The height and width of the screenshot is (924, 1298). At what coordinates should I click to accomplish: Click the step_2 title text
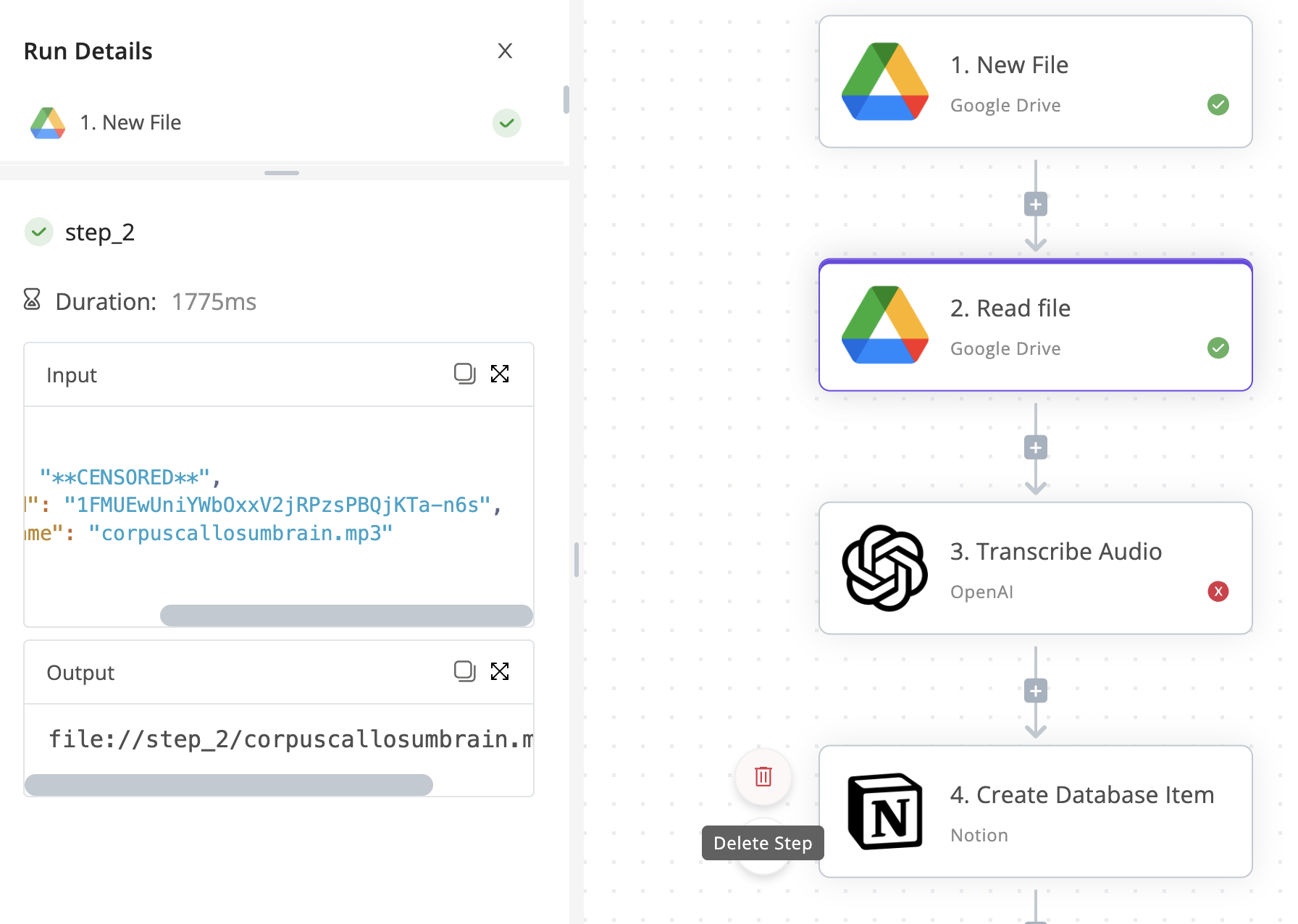click(x=100, y=233)
